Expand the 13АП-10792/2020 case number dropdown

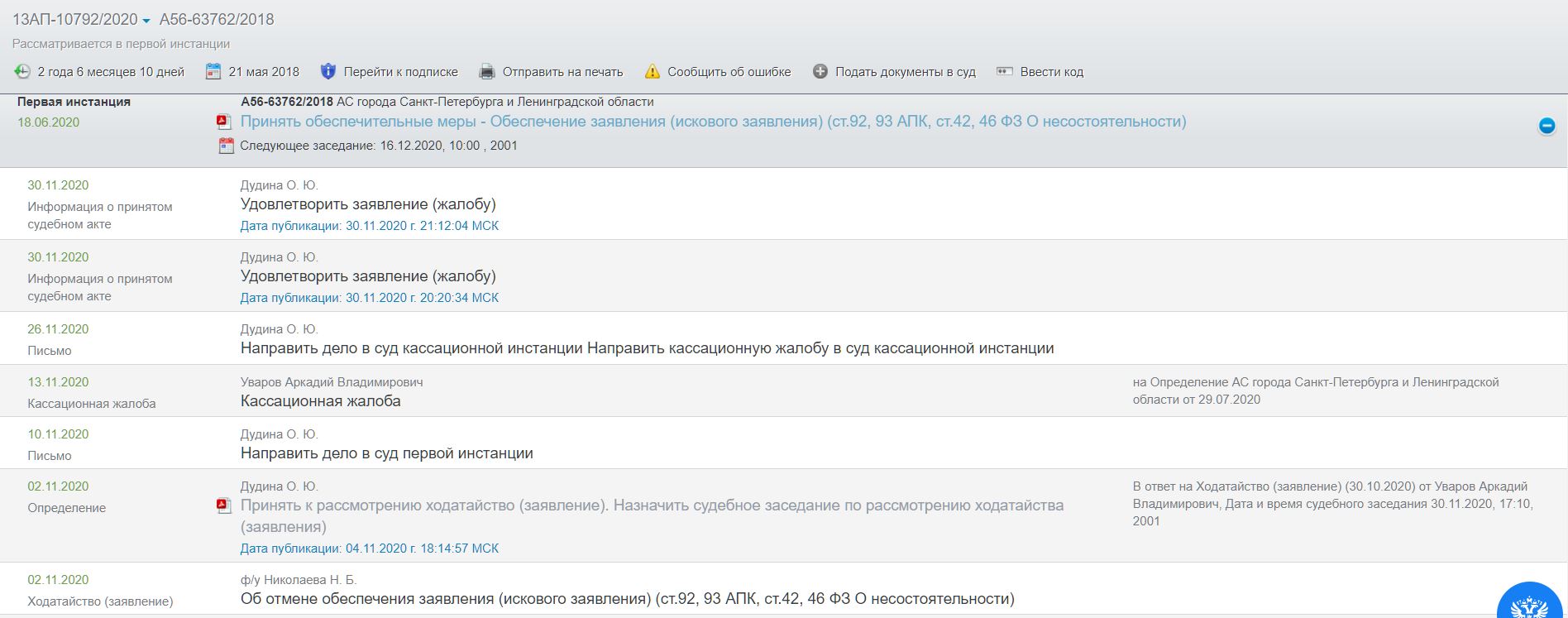tap(146, 21)
